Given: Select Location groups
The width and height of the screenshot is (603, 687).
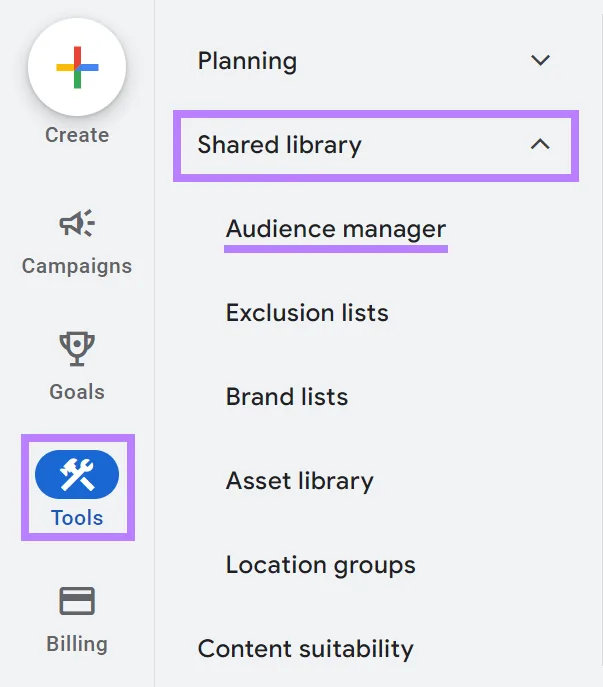Looking at the screenshot, I should tap(320, 565).
